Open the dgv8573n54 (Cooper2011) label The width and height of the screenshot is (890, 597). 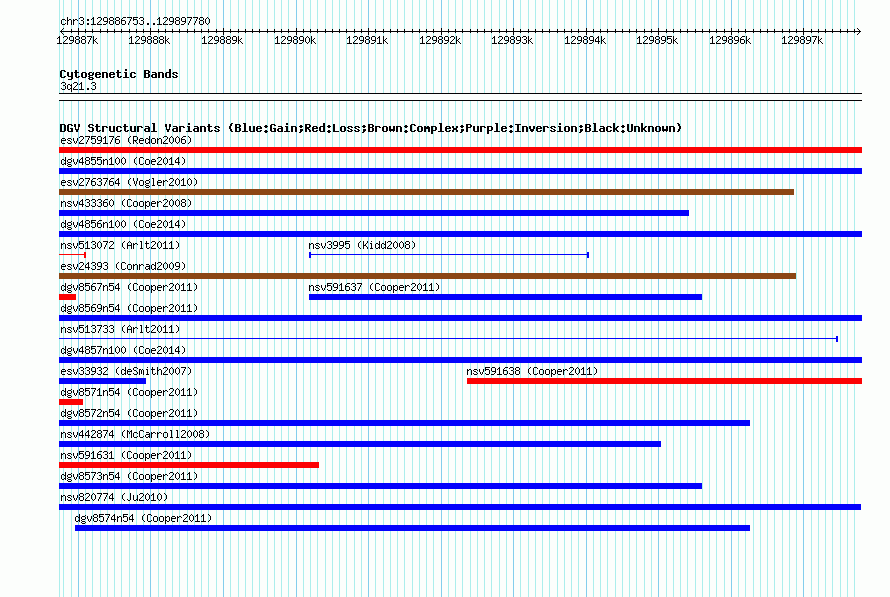pyautogui.click(x=129, y=476)
